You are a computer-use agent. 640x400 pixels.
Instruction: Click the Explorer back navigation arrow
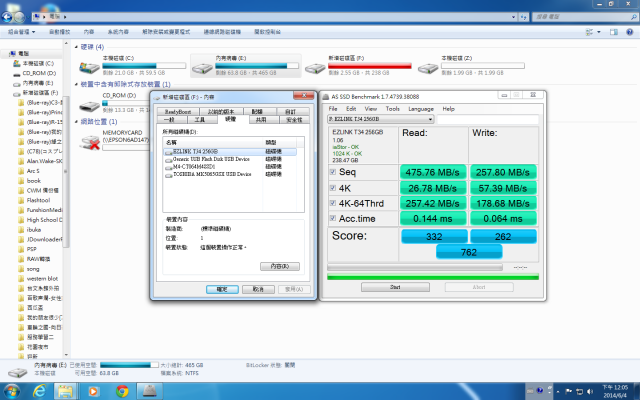pyautogui.click(x=7, y=17)
